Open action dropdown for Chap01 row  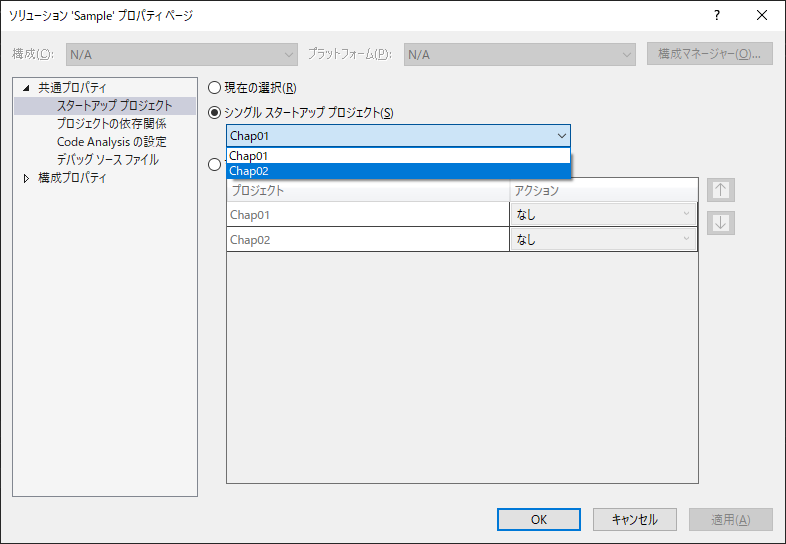[x=603, y=214]
